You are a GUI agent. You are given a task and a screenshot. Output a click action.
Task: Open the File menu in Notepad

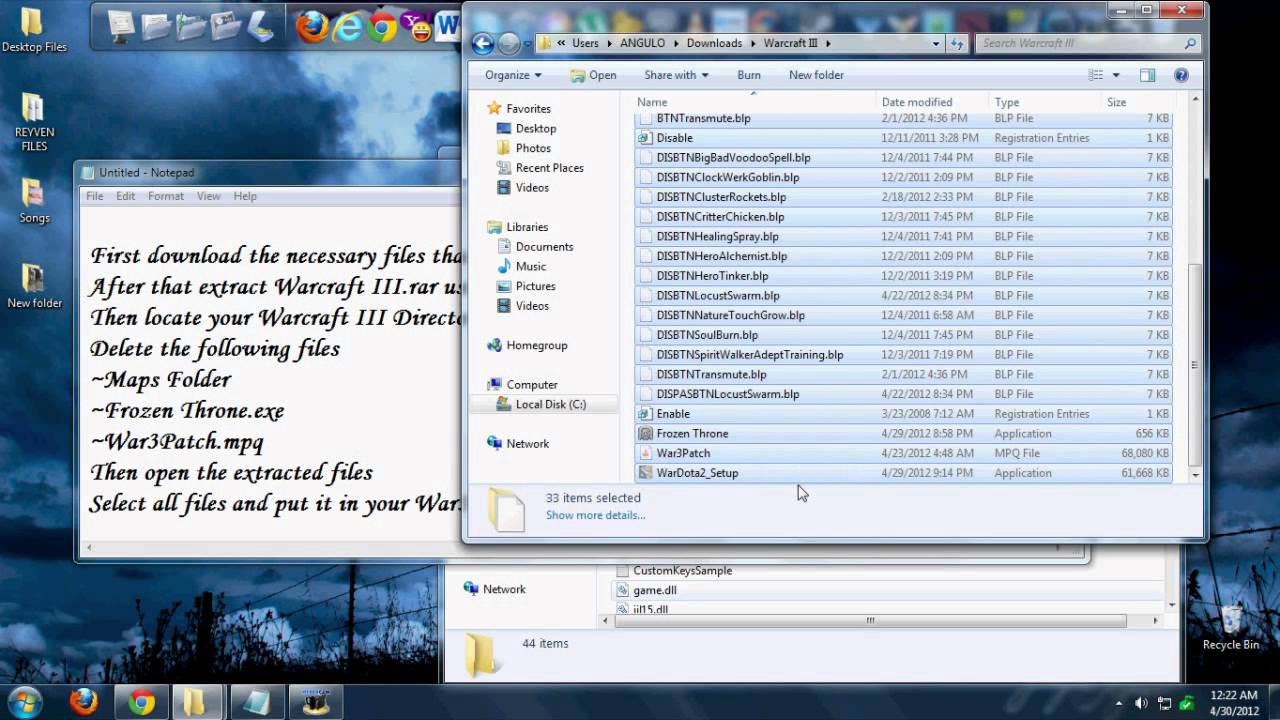[94, 196]
